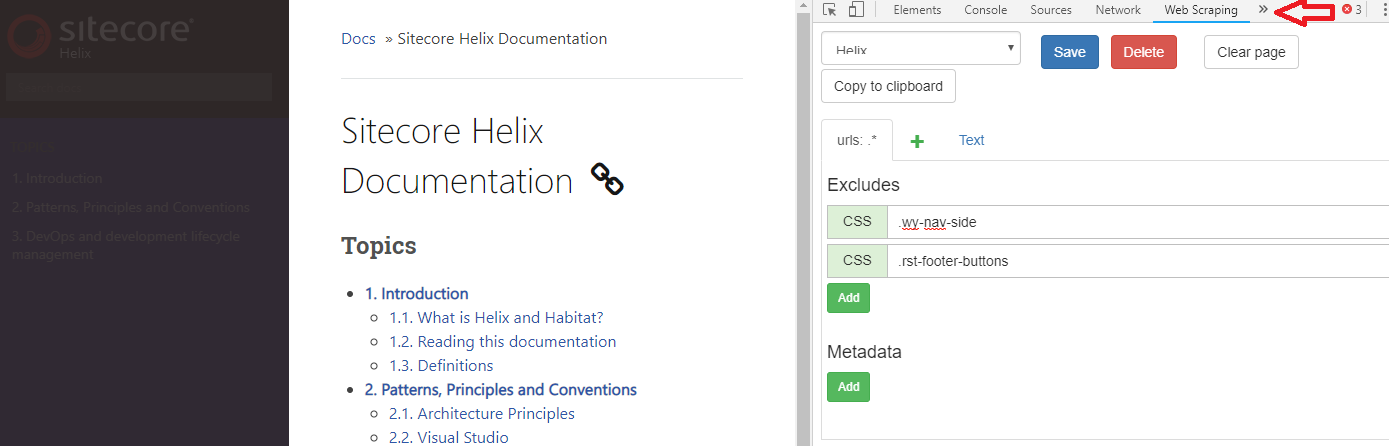Image resolution: width=1389 pixels, height=446 pixels.
Task: Select the Web Scraping tab
Action: [x=1201, y=10]
